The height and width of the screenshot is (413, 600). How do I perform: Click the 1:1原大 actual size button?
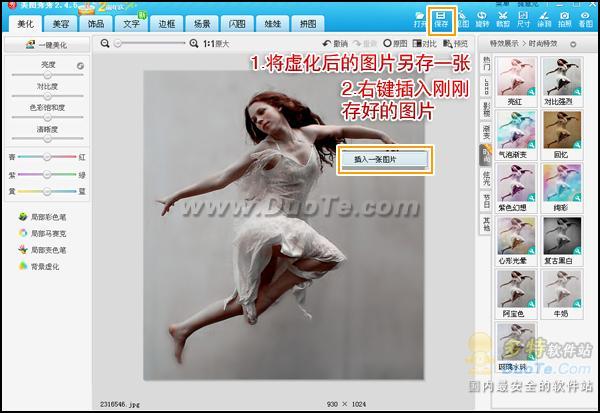coord(216,44)
